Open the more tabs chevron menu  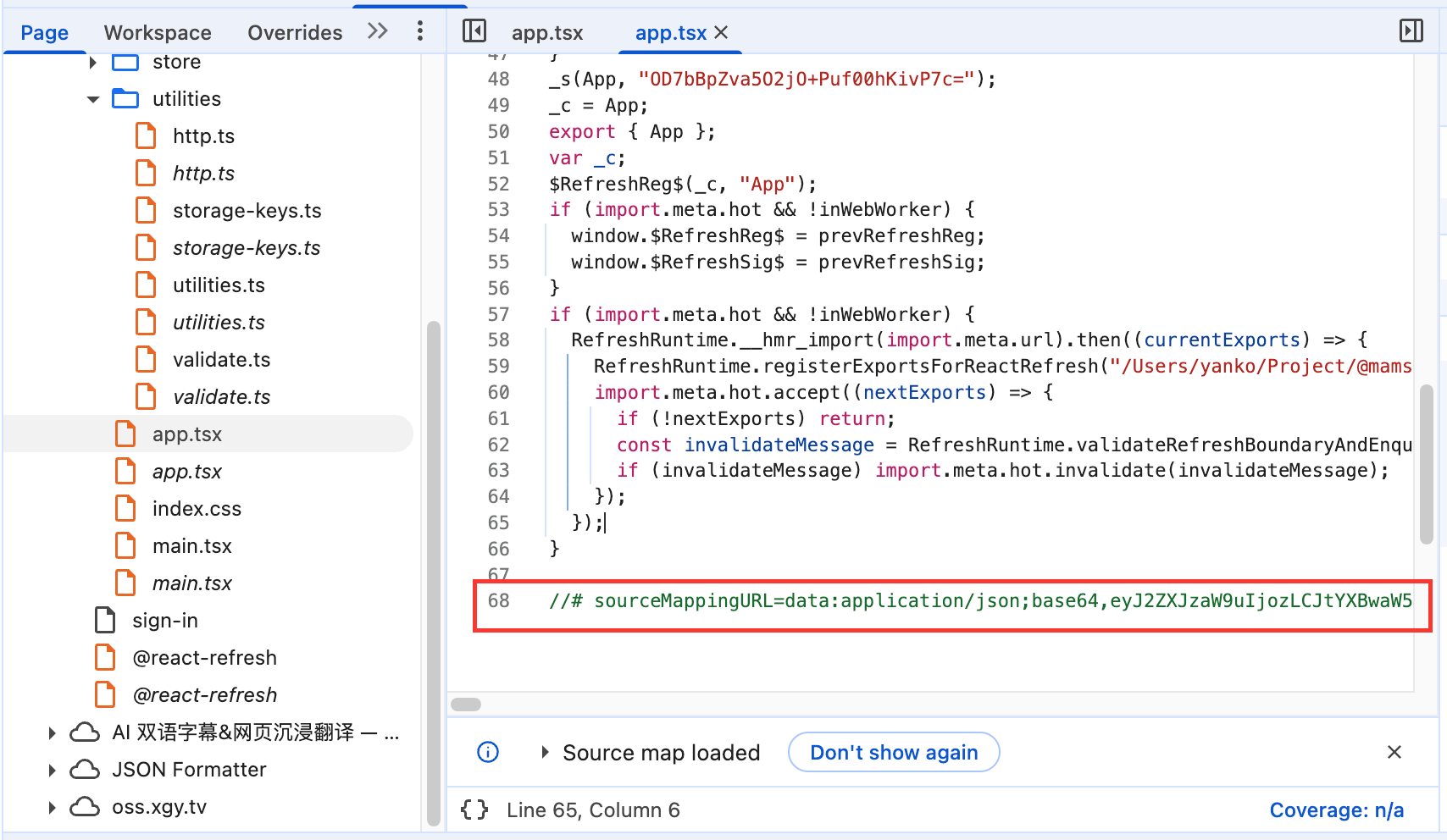pyautogui.click(x=376, y=30)
